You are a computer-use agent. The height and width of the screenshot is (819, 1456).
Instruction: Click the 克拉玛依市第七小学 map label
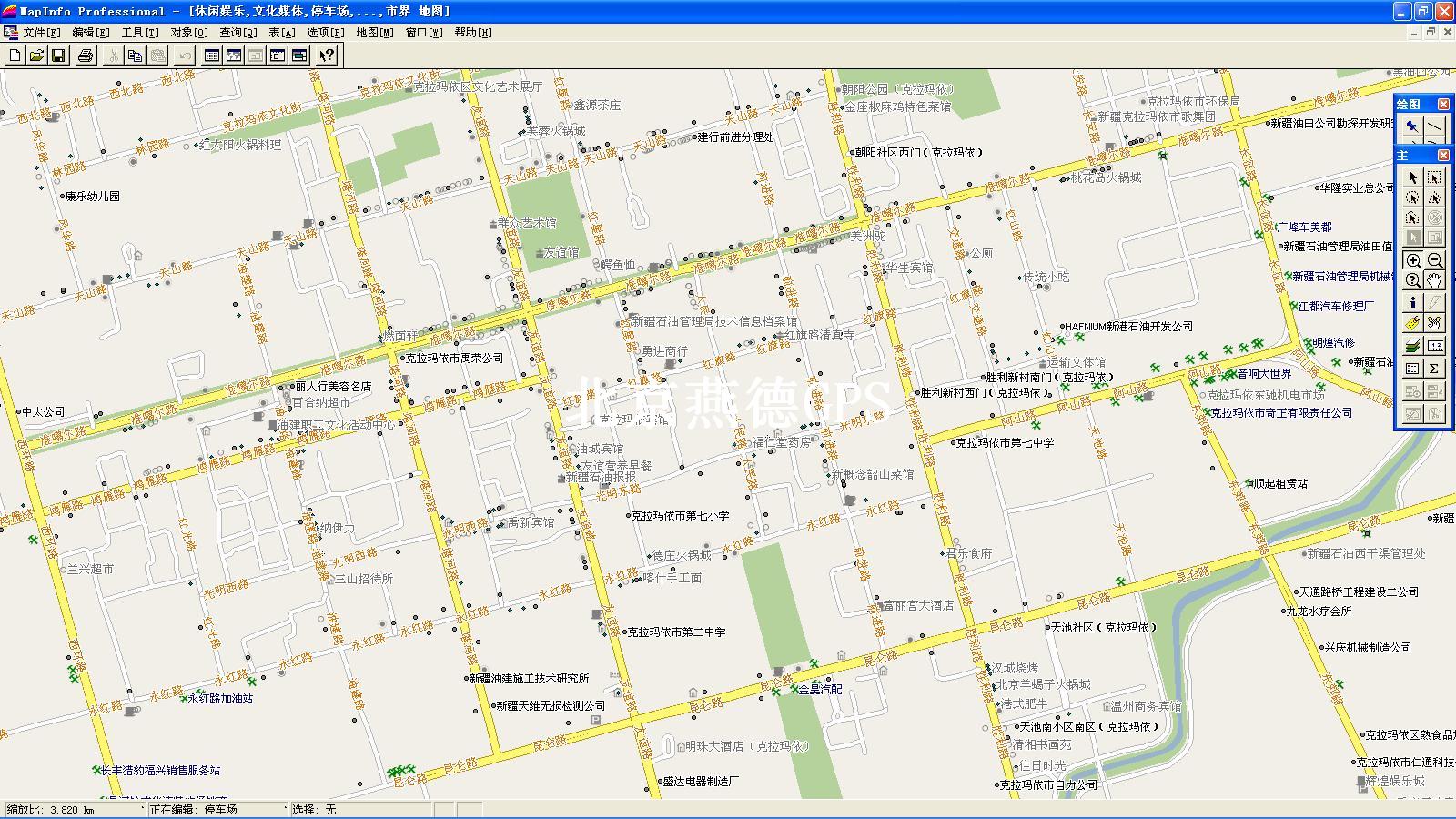[x=681, y=516]
